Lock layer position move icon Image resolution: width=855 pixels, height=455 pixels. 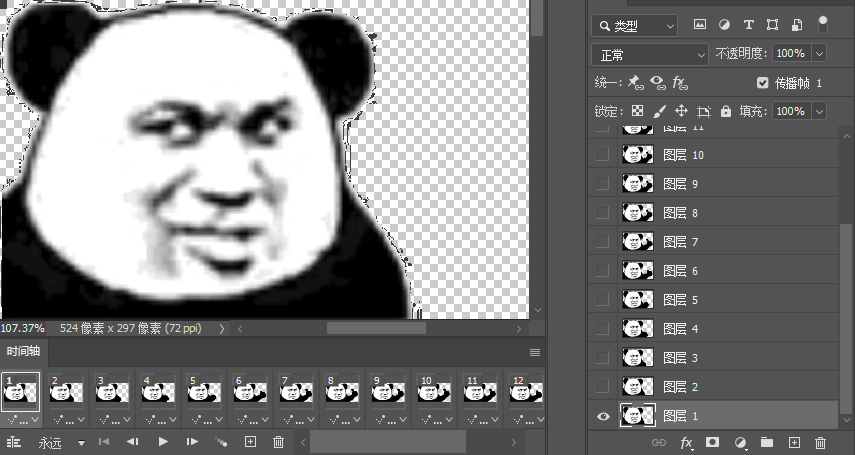tap(681, 111)
